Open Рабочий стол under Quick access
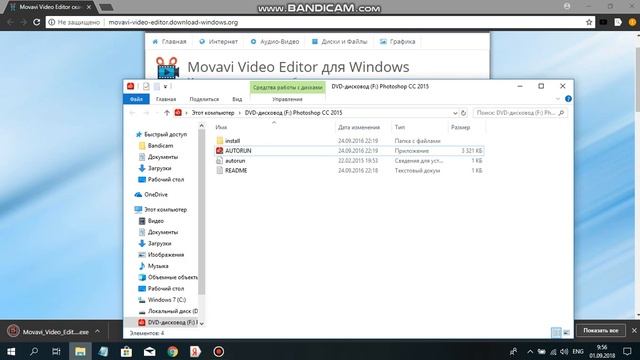The width and height of the screenshot is (640, 360). point(166,180)
